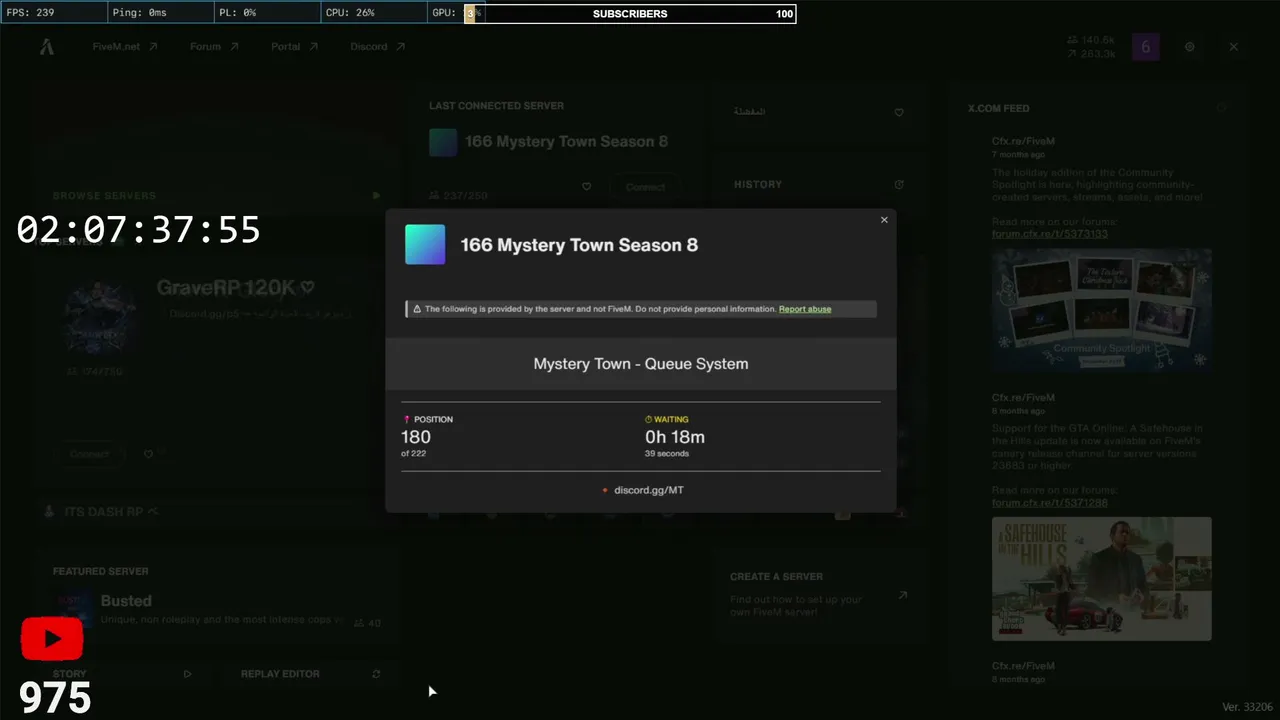The height and width of the screenshot is (720, 1280).
Task: Click the 'Ver. 33206' version text
Action: coord(1247,708)
